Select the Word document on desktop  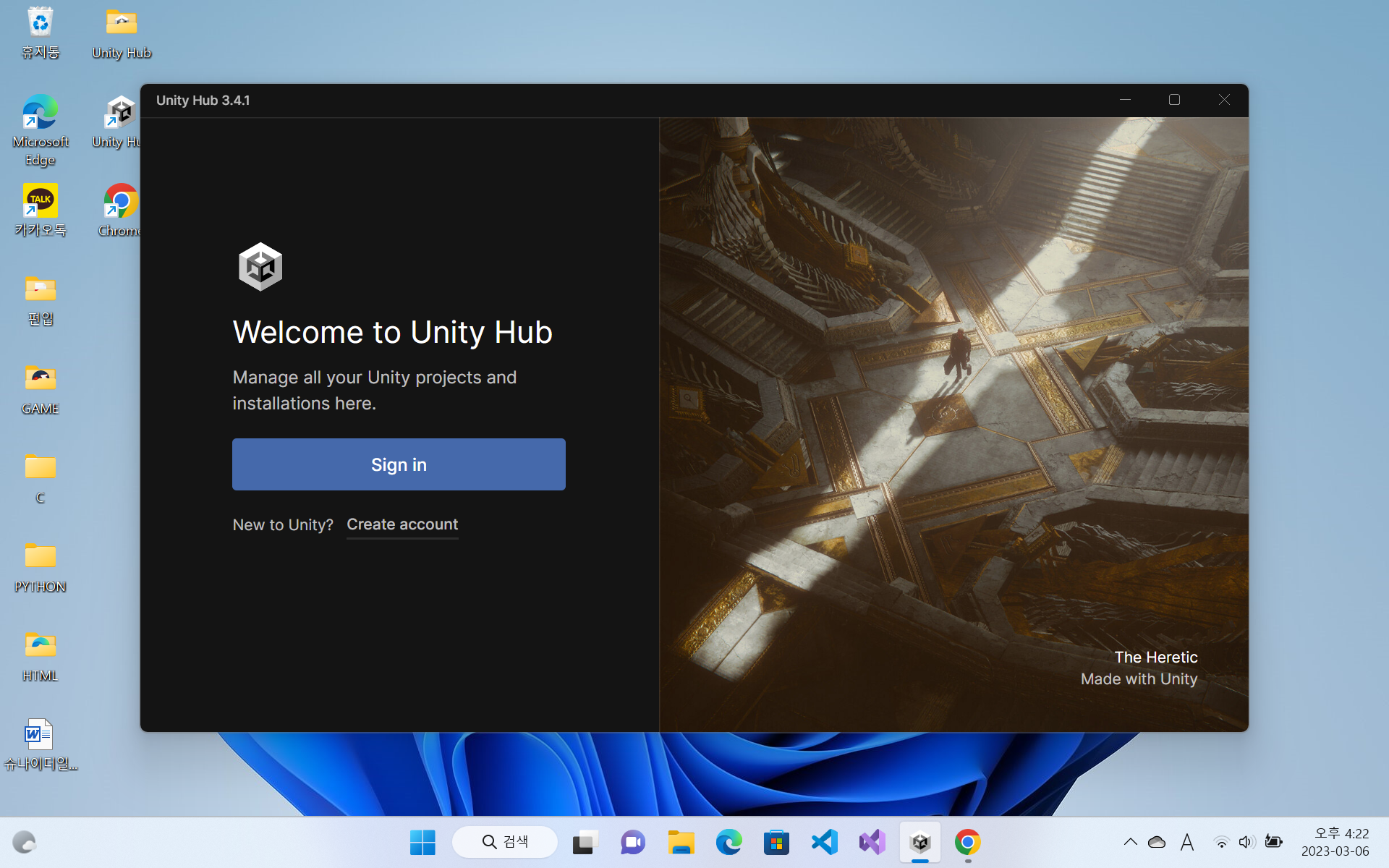point(41,745)
